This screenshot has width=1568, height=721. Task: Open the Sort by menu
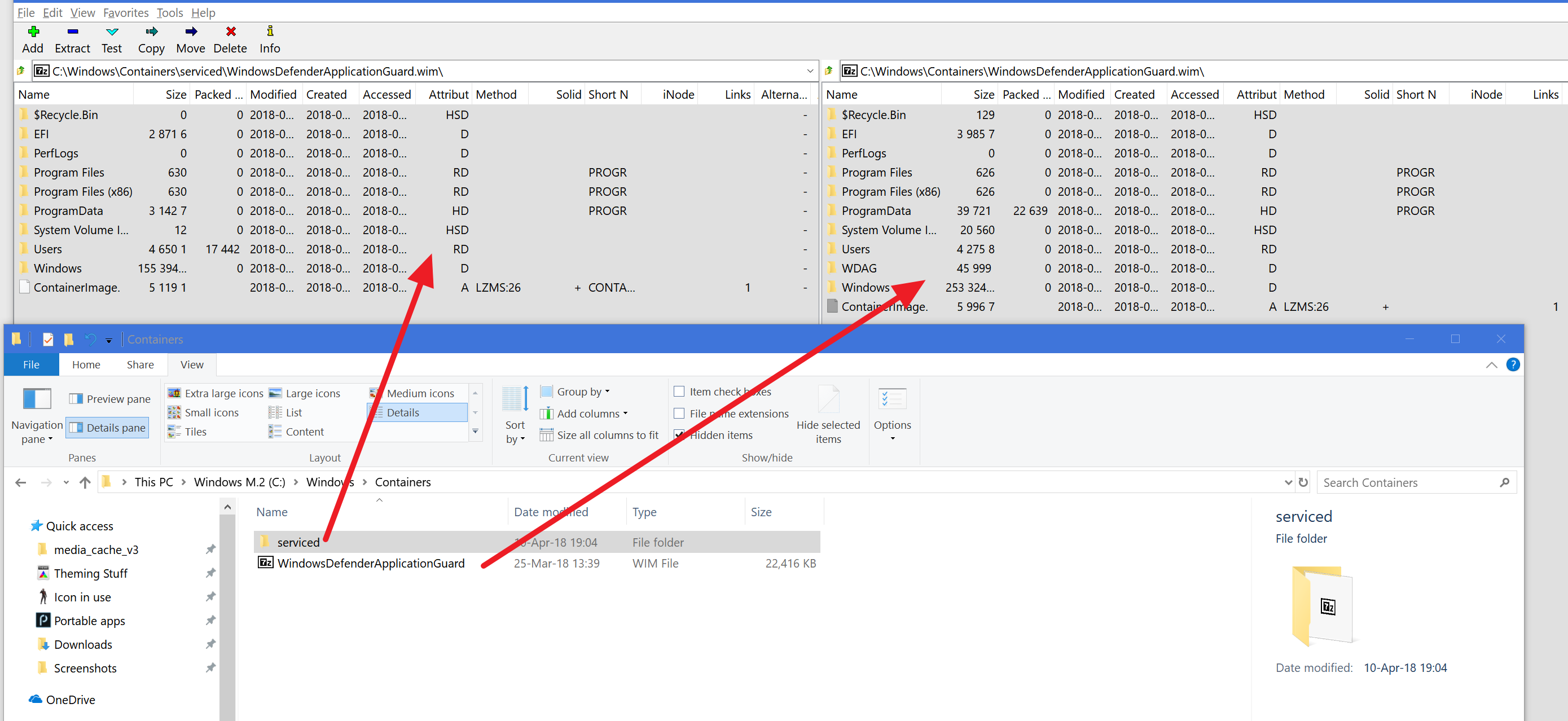(x=515, y=416)
